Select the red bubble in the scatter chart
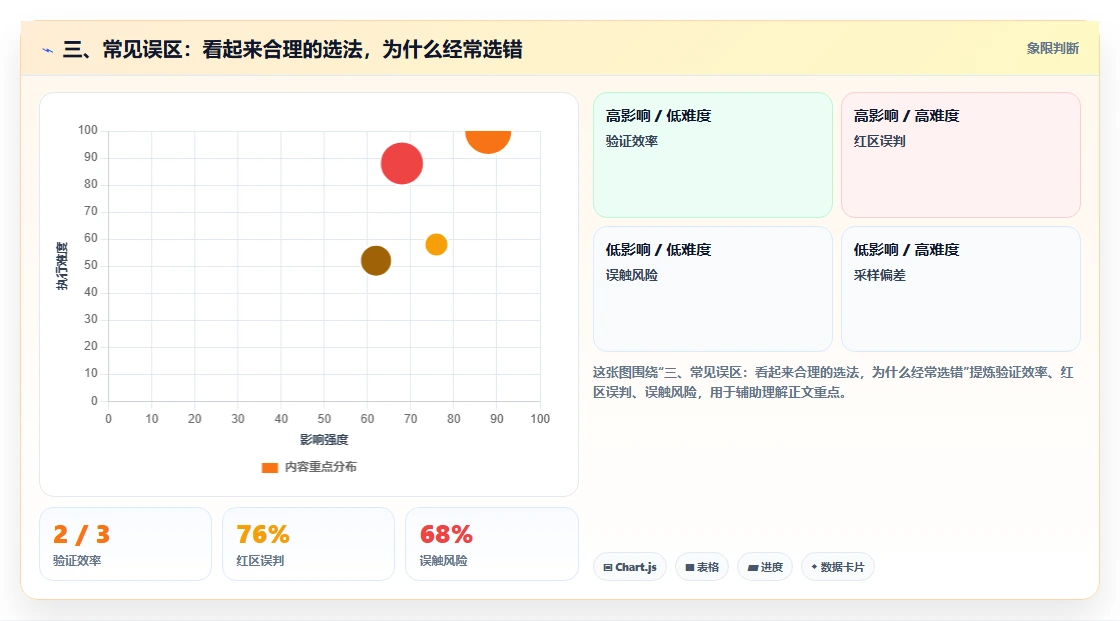This screenshot has width=1120, height=621. click(x=401, y=164)
